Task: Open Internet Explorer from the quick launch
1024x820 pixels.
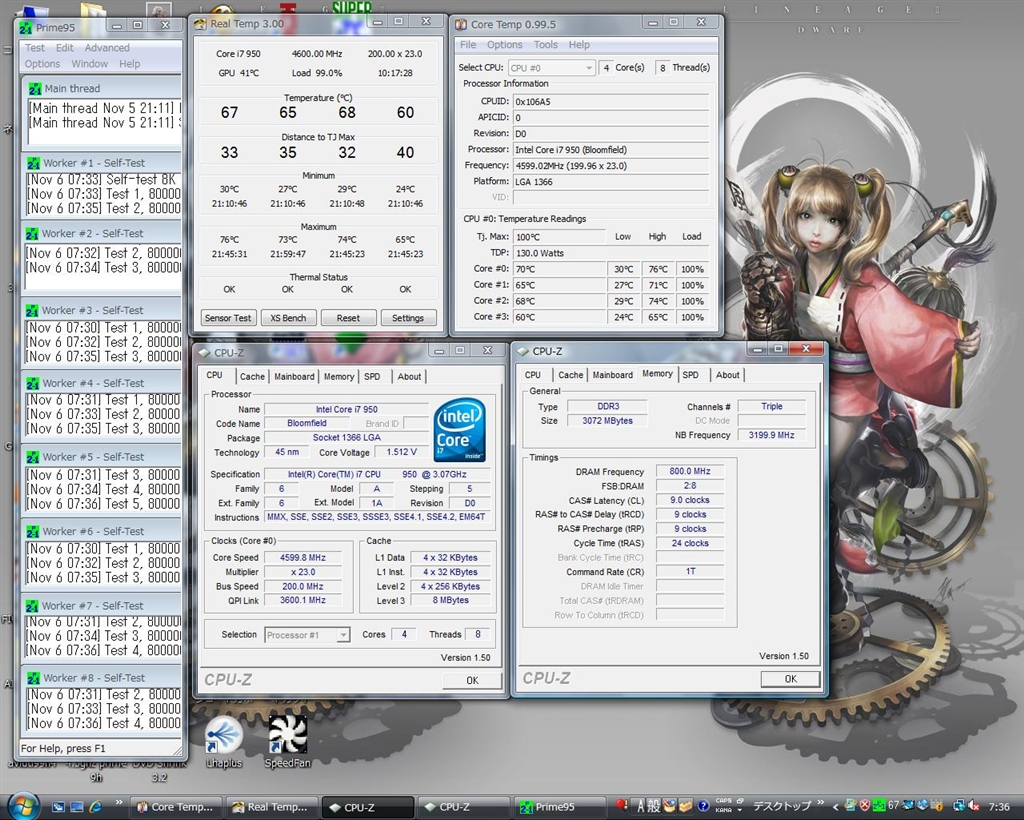Action: pos(96,806)
